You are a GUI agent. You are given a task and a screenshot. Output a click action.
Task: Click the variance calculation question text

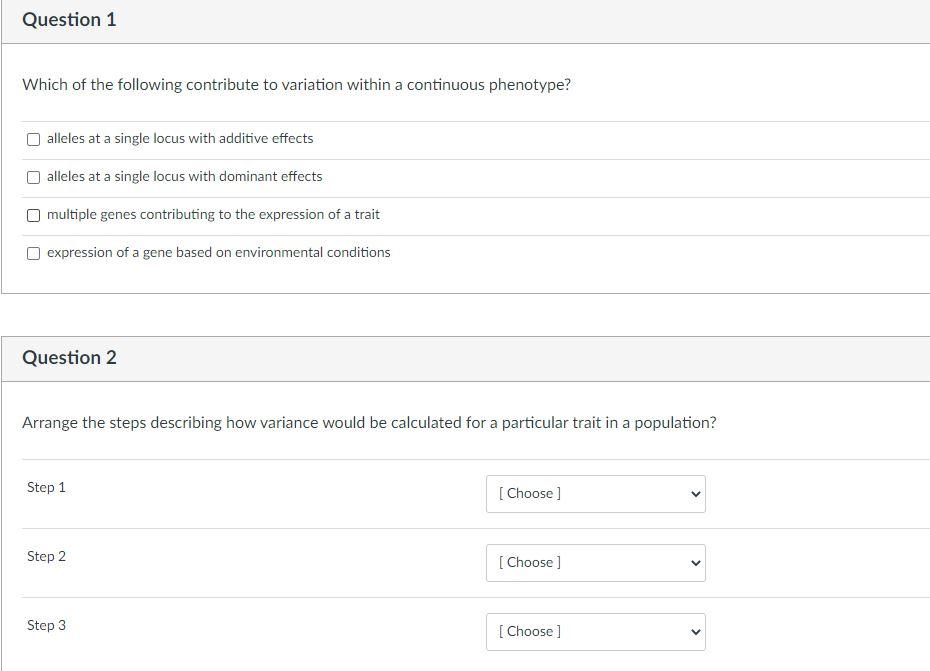click(x=369, y=423)
